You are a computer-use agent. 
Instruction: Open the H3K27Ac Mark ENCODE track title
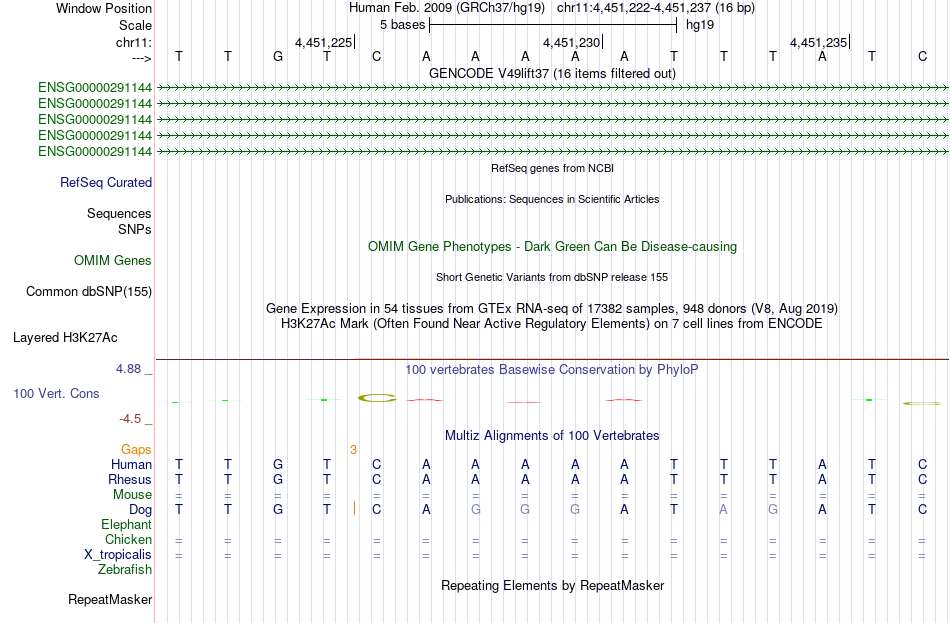tap(552, 324)
